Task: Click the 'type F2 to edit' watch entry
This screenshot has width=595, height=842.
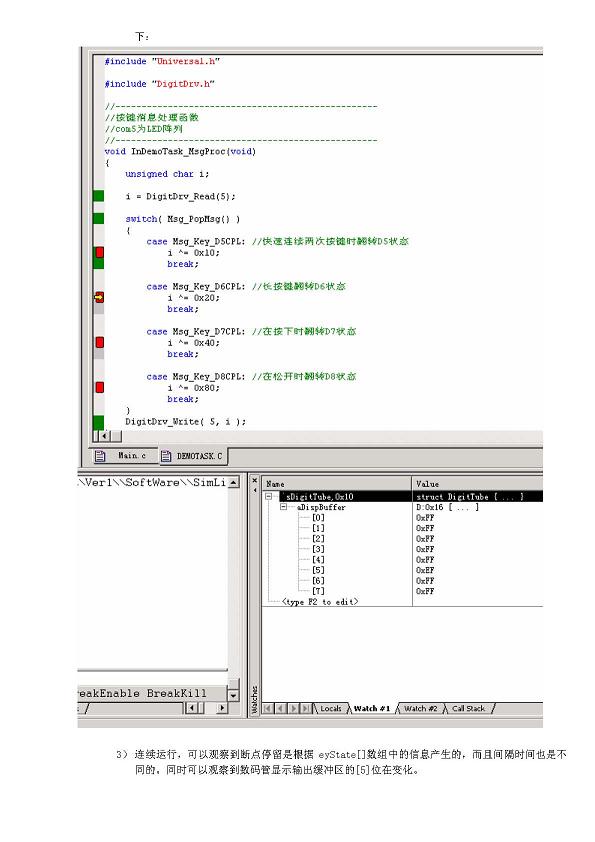Action: (x=320, y=602)
